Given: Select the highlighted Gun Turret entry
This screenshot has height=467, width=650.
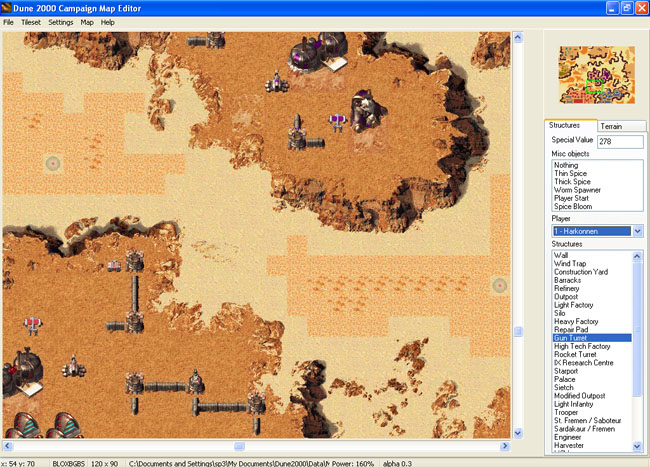Looking at the screenshot, I should coord(592,338).
